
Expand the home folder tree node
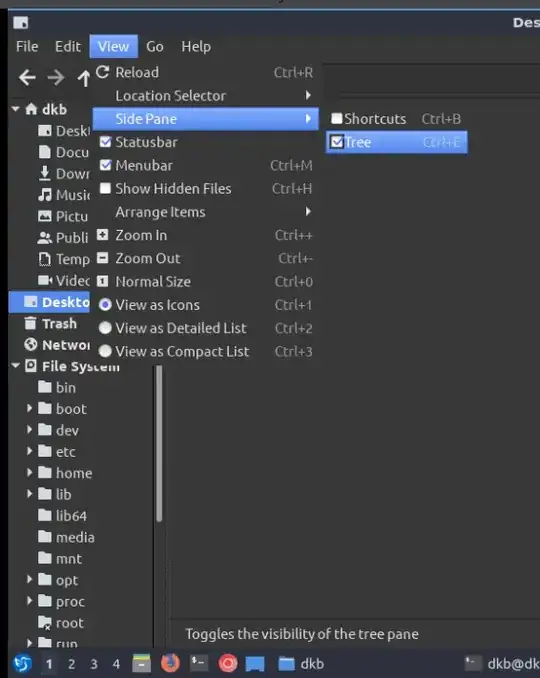click(29, 472)
